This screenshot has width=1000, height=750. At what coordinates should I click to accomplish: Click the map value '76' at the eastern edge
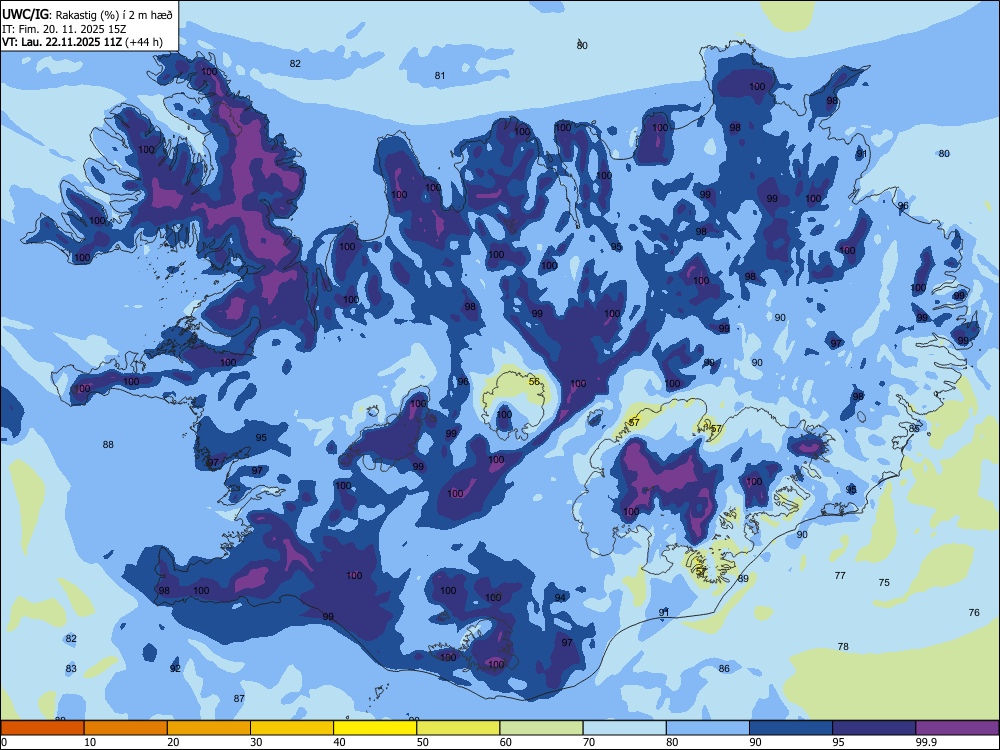974,612
